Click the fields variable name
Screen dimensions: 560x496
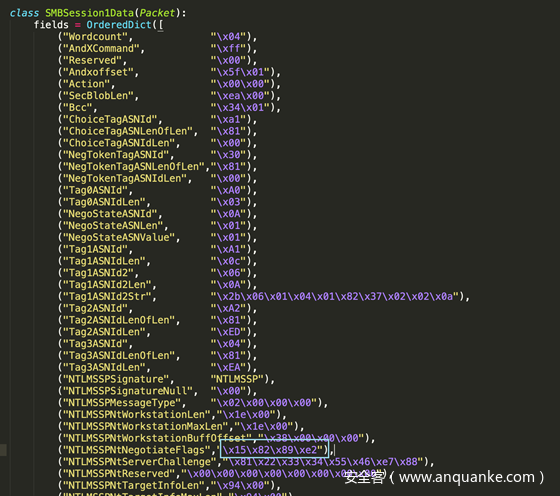(51, 25)
